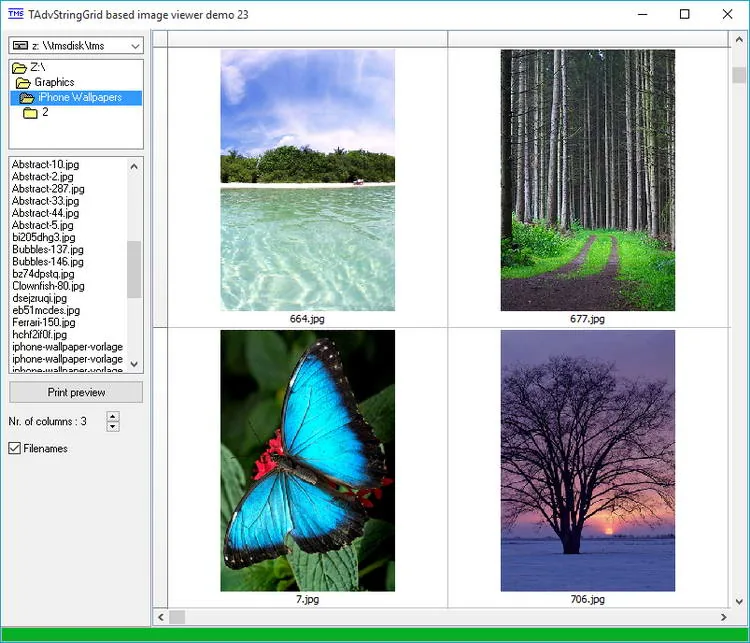Screen dimensions: 750x643
Task: Click the iPhone Wallpapers open folder icon
Action: point(27,98)
